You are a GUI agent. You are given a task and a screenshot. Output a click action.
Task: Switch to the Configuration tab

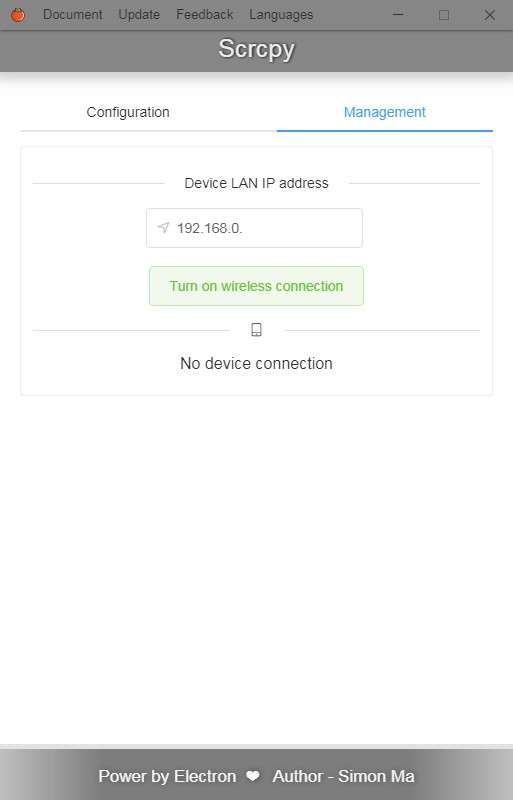click(128, 112)
